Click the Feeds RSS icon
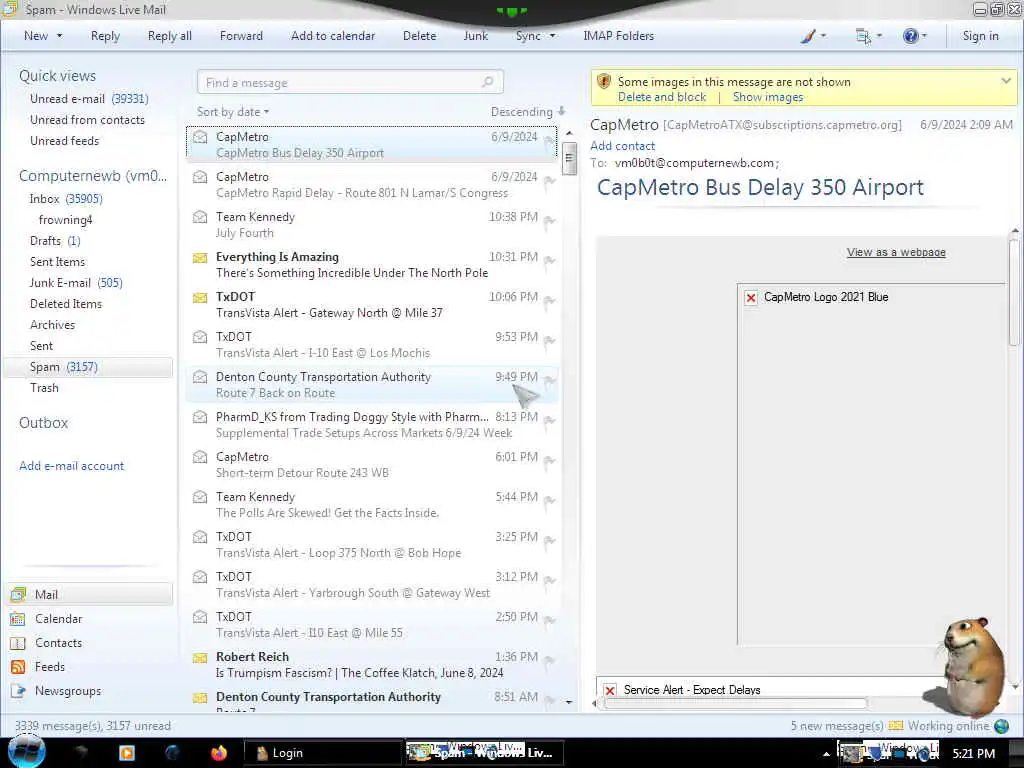Screen dimensions: 1024x768 coord(18,667)
